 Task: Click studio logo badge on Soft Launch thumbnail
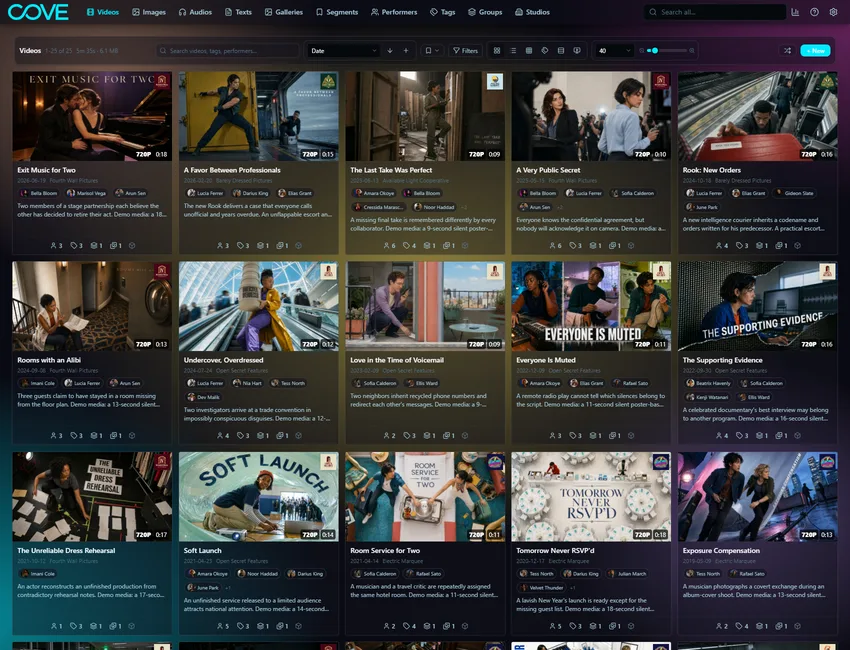tap(328, 462)
